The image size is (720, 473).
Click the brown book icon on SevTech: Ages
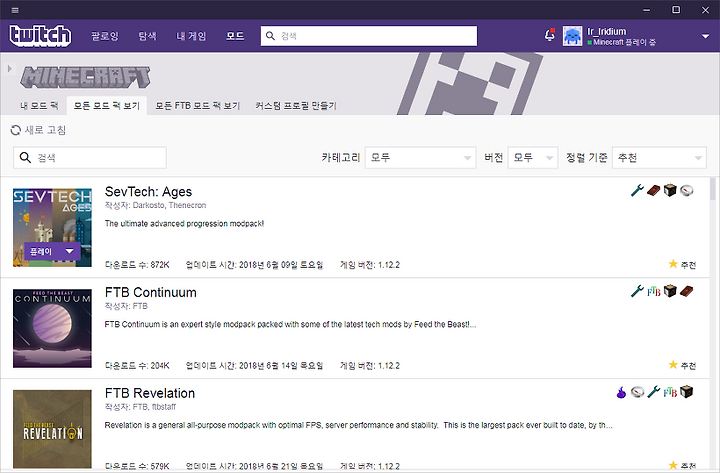[x=653, y=190]
